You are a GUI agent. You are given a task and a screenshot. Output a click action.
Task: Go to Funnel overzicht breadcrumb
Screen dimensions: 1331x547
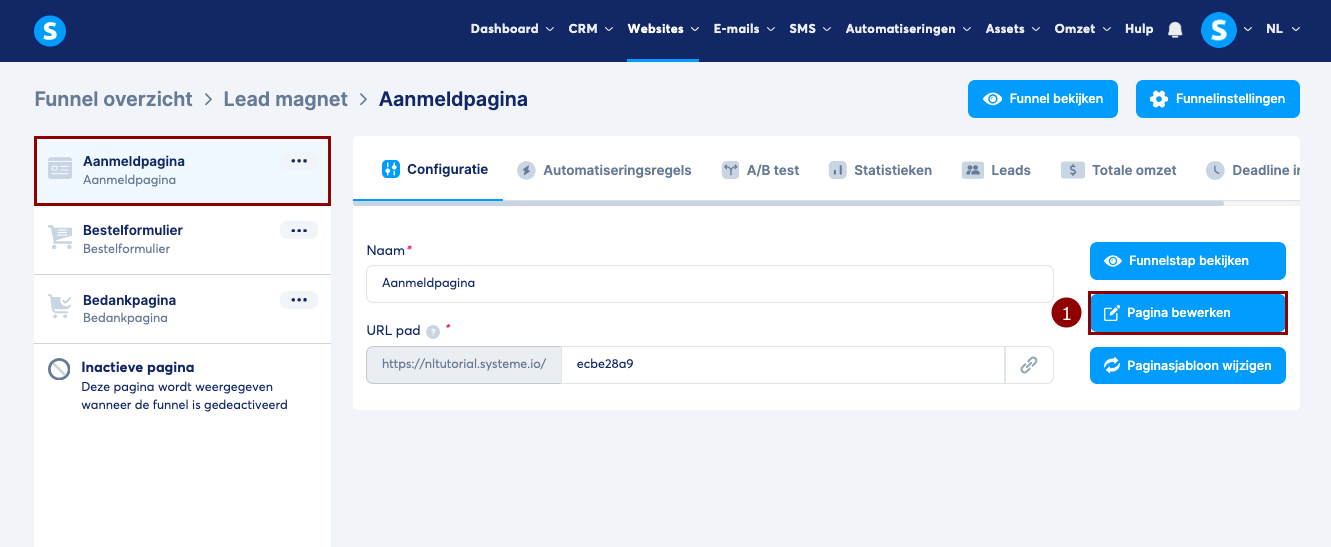point(113,99)
